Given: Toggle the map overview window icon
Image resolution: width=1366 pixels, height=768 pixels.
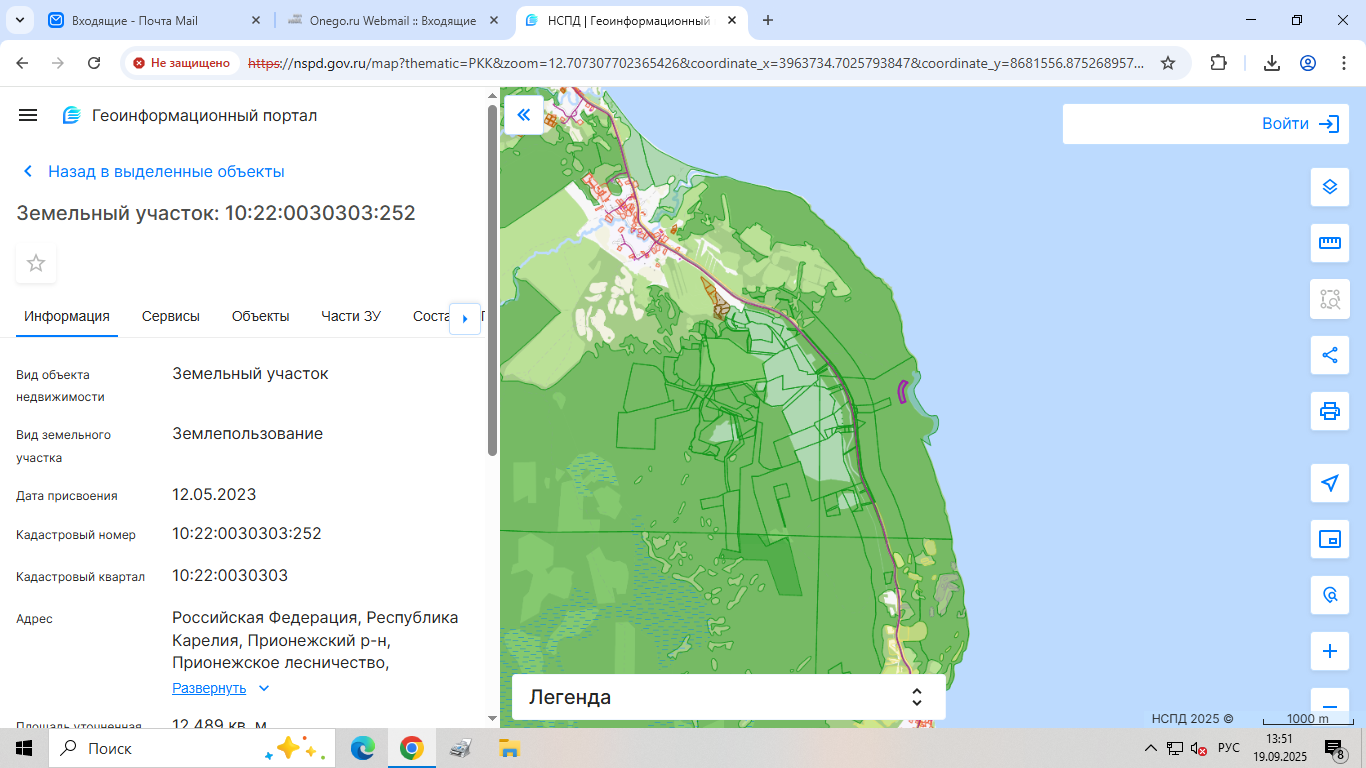Looking at the screenshot, I should click(x=1329, y=540).
